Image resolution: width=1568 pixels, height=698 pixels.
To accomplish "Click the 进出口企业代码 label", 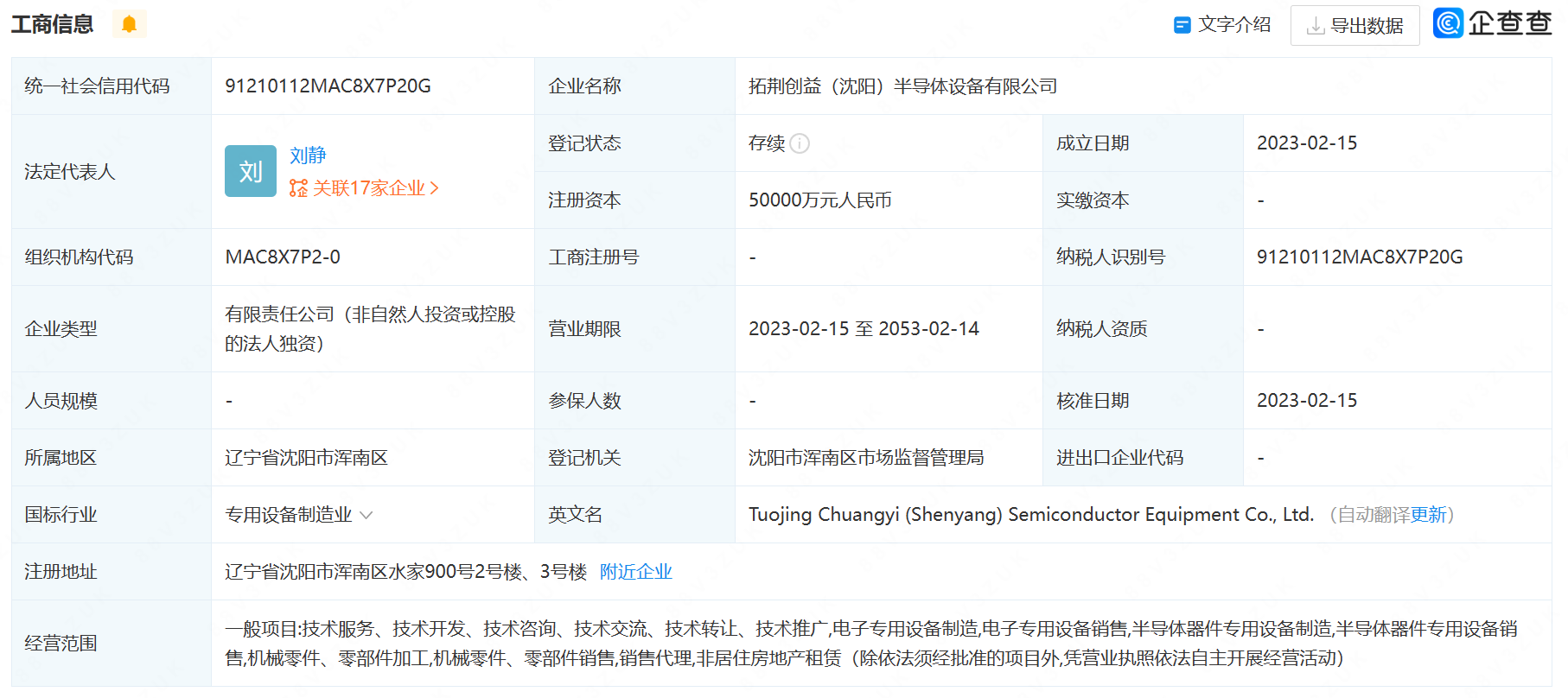I will pos(1120,458).
